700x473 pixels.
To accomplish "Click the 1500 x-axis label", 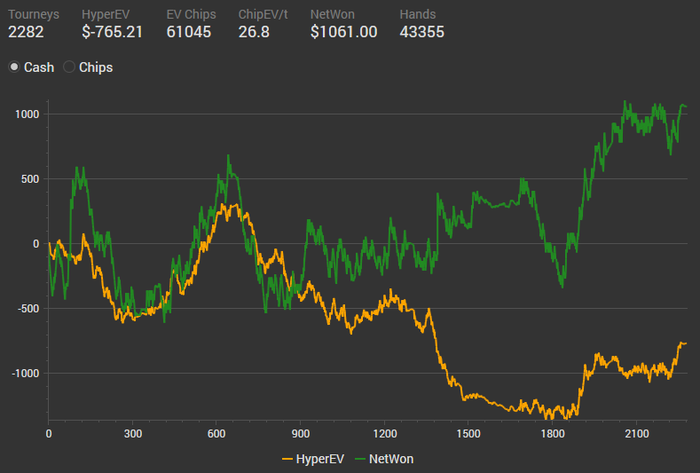I will 468,434.
